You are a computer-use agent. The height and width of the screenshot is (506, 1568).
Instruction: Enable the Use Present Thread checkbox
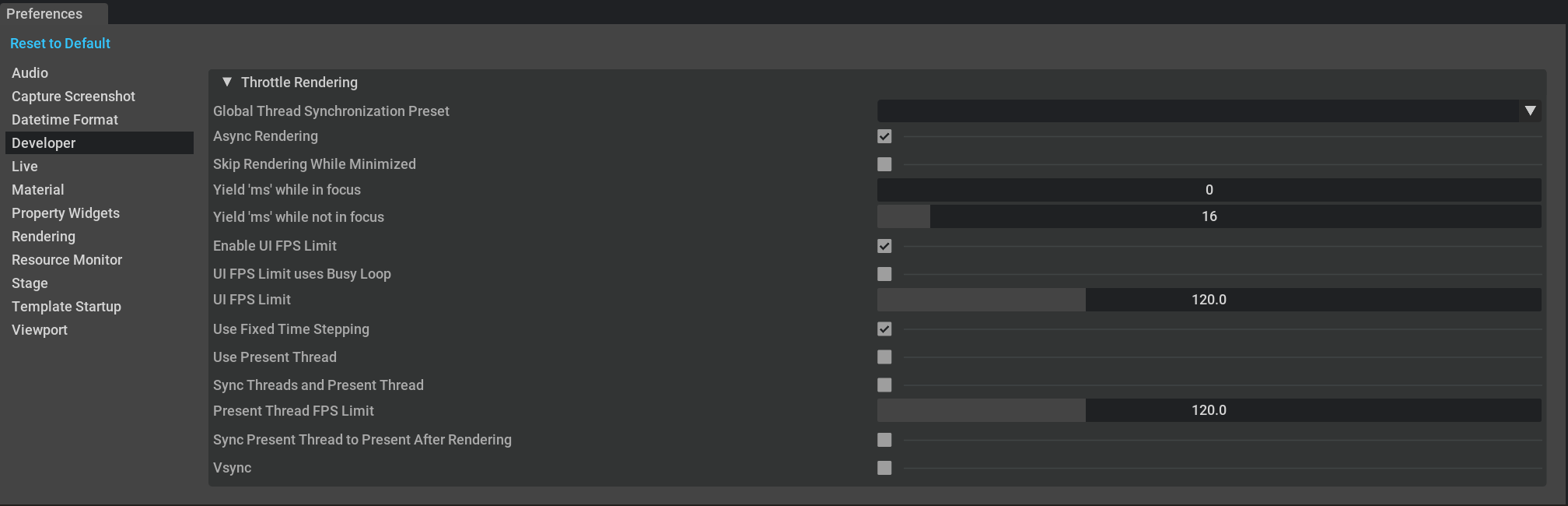884,357
